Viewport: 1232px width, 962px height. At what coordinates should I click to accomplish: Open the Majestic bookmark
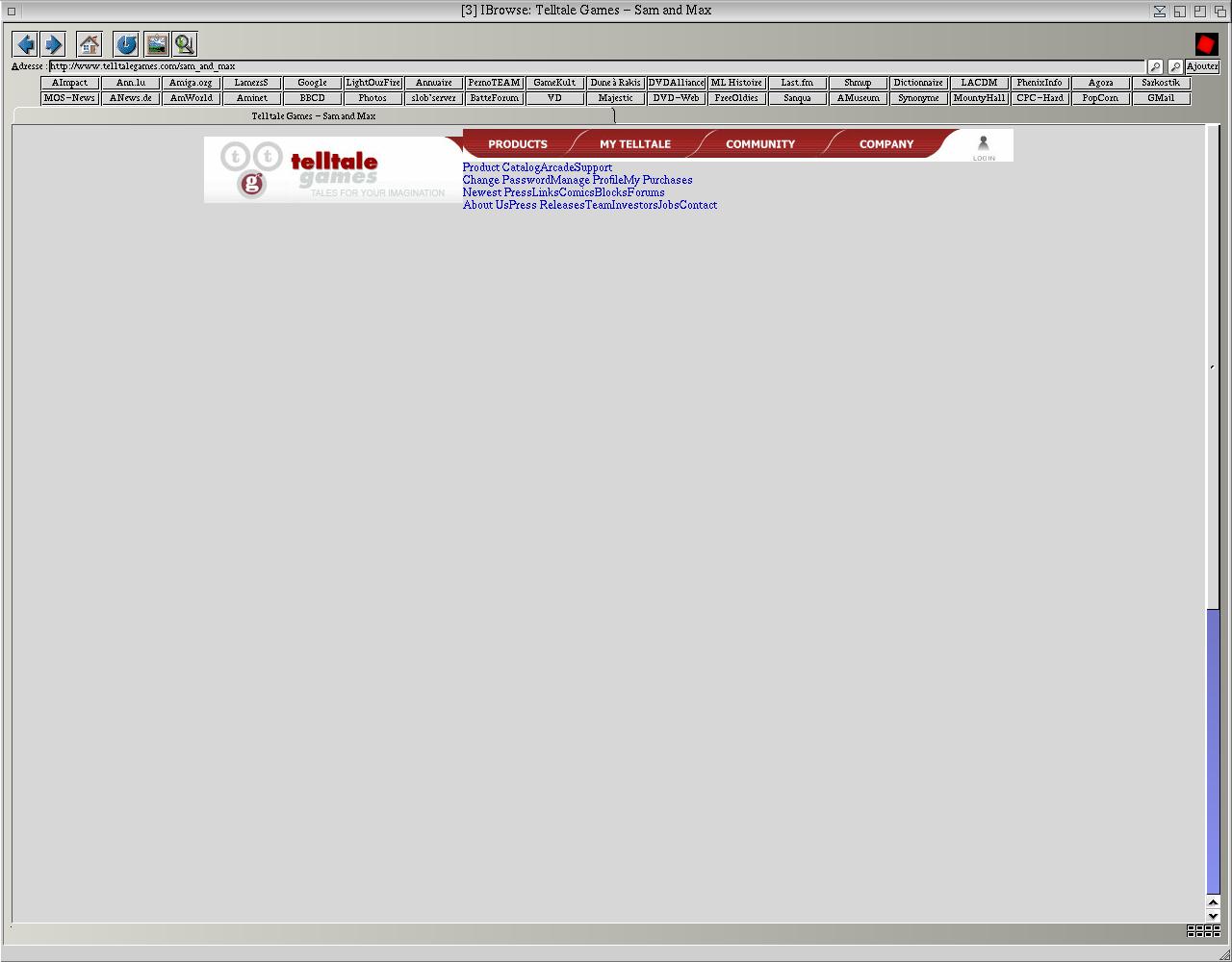[x=615, y=98]
